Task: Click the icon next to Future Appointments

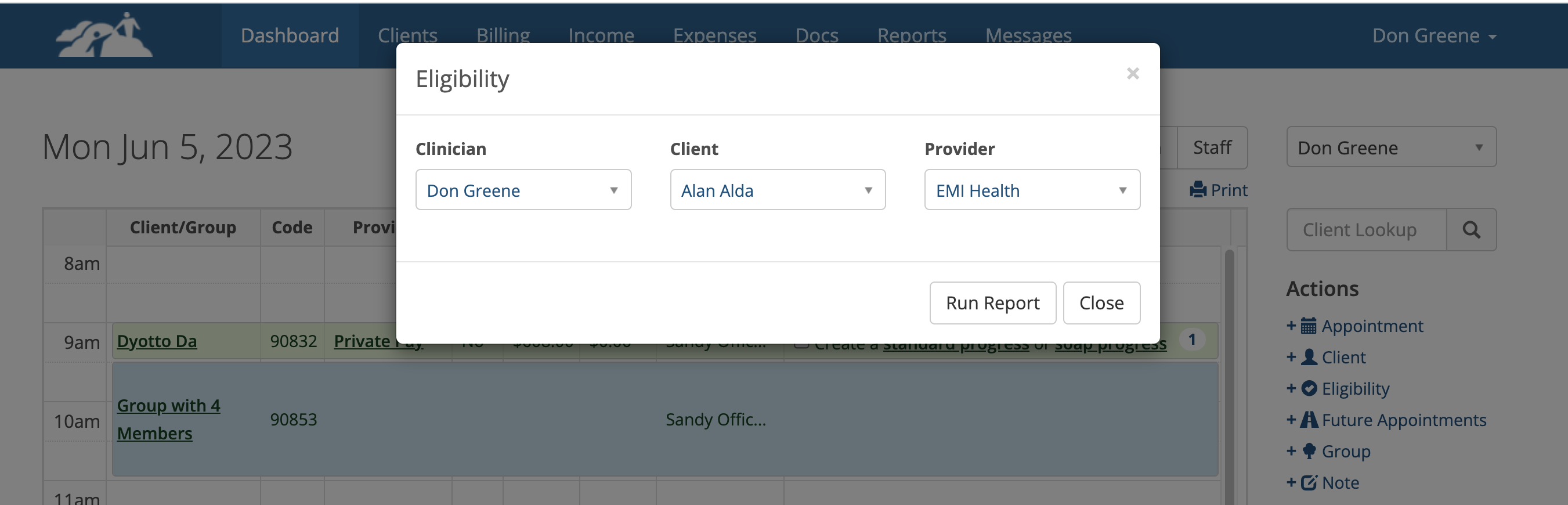Action: coord(1308,420)
